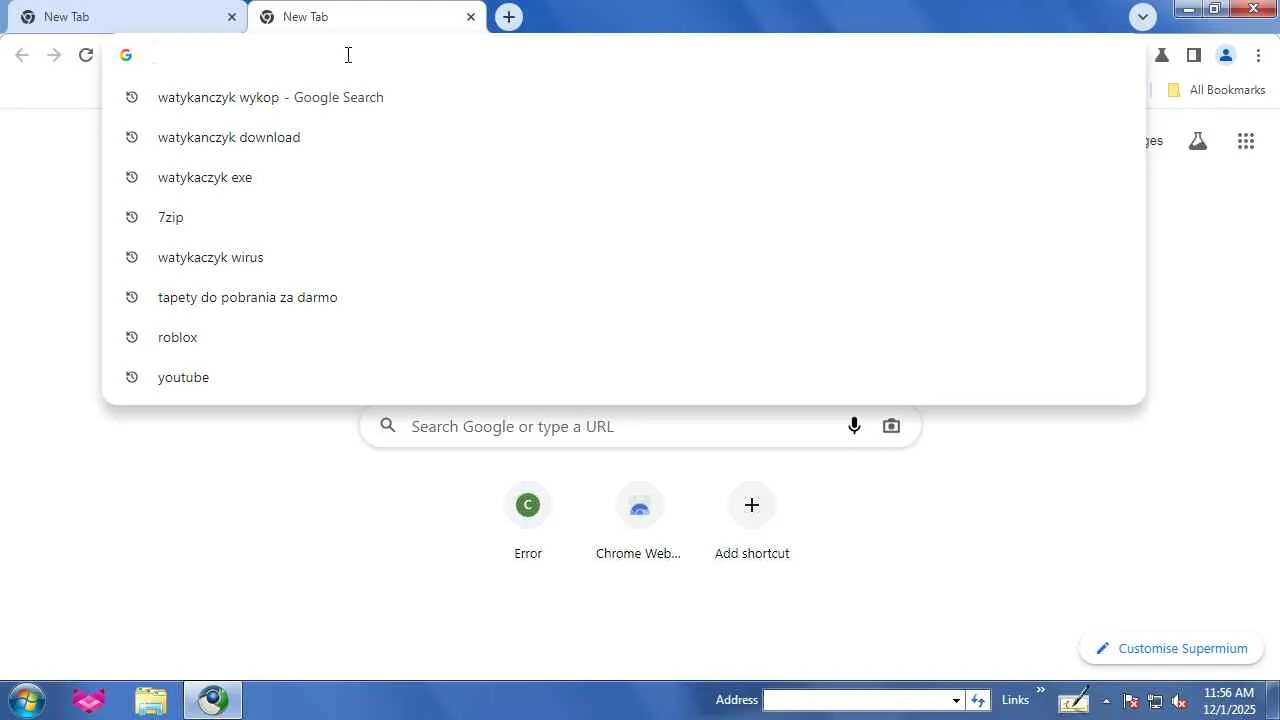
Task: Open the taskbar clock and date
Action: point(1229,701)
